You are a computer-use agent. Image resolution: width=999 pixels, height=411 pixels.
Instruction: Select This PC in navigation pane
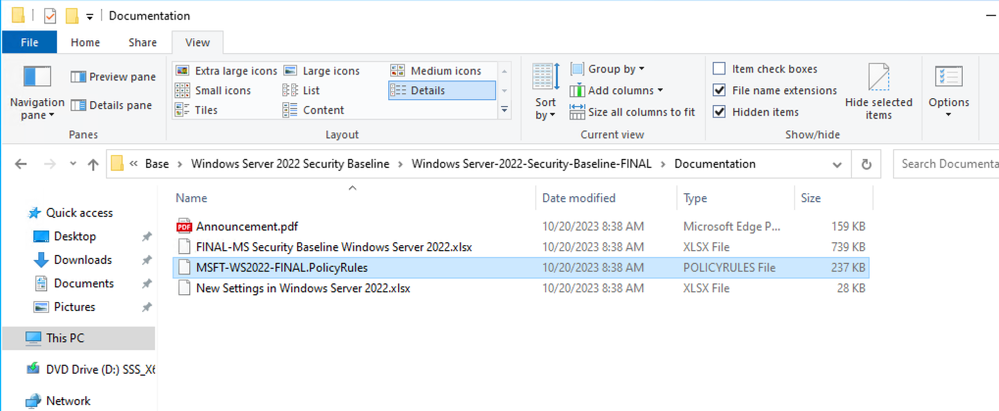[x=78, y=338]
